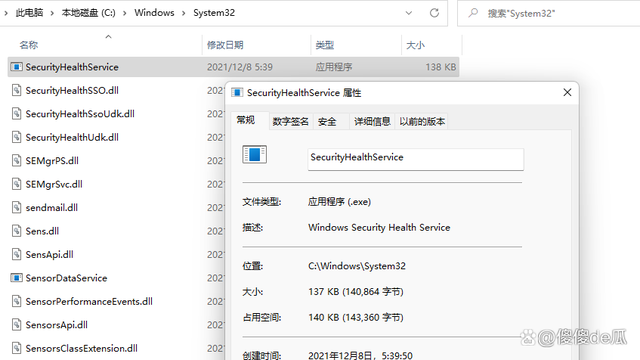
Task: Click the SensorsApi.dll file icon
Action: coord(16,325)
